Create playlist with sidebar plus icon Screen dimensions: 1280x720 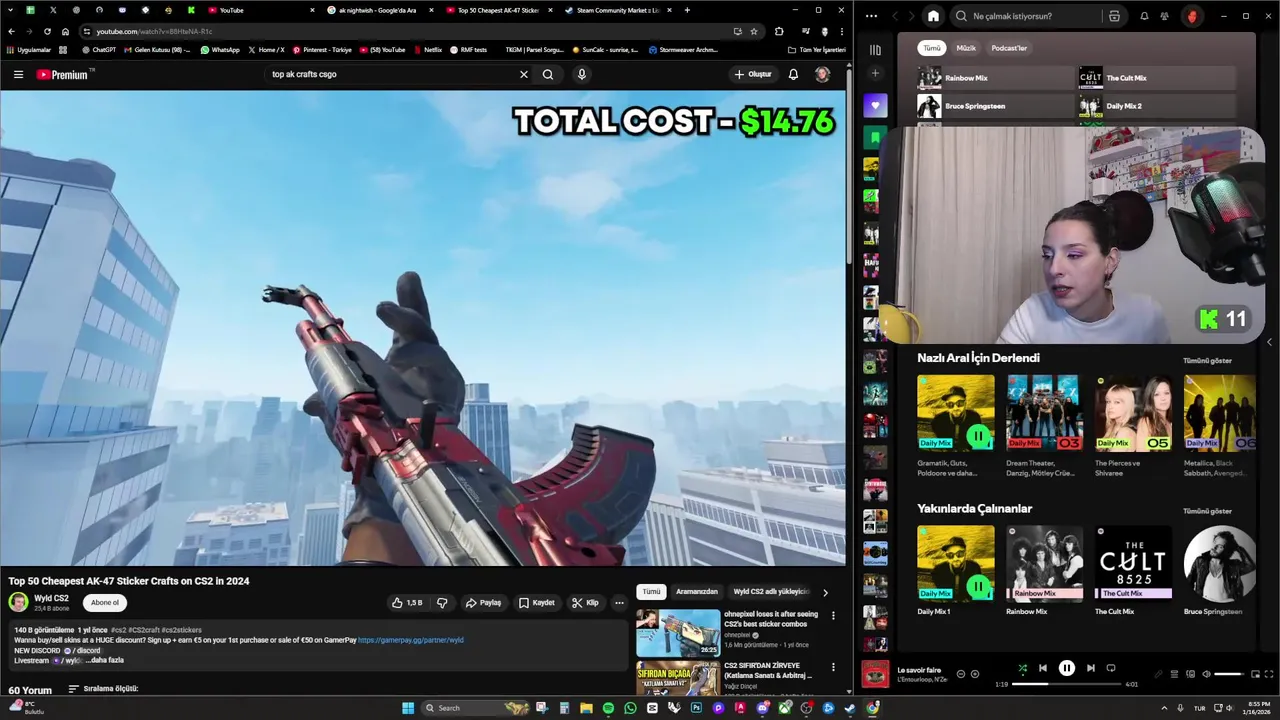click(x=875, y=73)
